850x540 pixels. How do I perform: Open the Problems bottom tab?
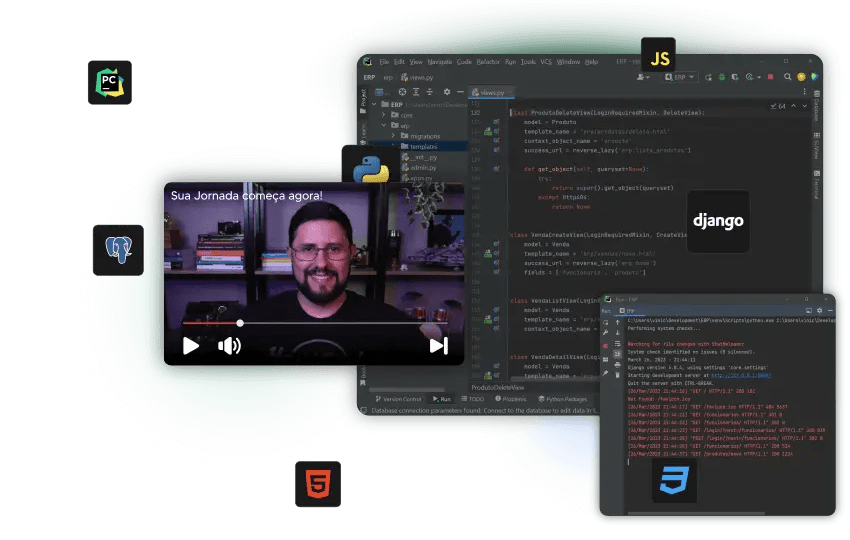tap(510, 399)
